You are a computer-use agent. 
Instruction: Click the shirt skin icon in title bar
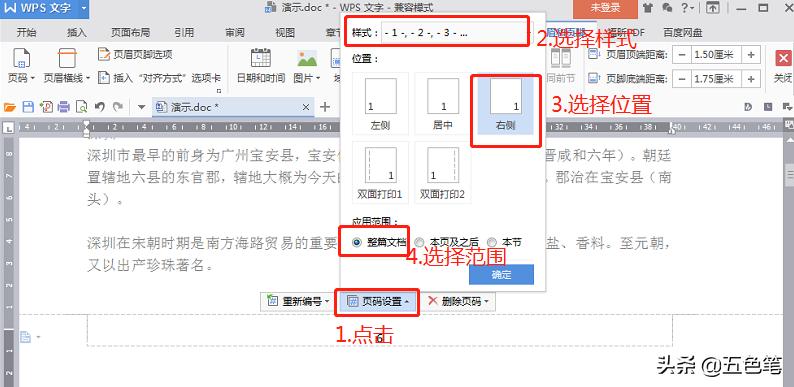tap(648, 8)
